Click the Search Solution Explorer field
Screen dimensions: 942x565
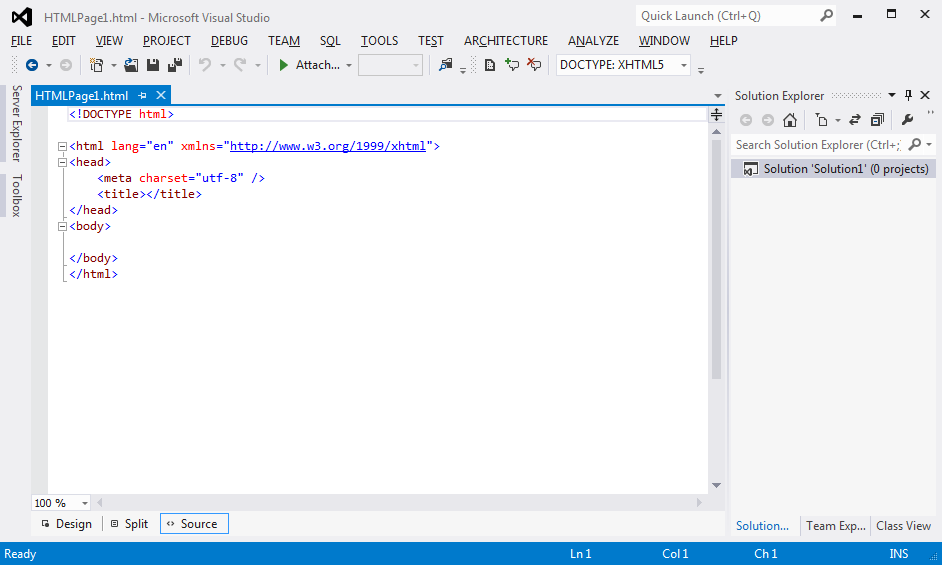pyautogui.click(x=817, y=145)
